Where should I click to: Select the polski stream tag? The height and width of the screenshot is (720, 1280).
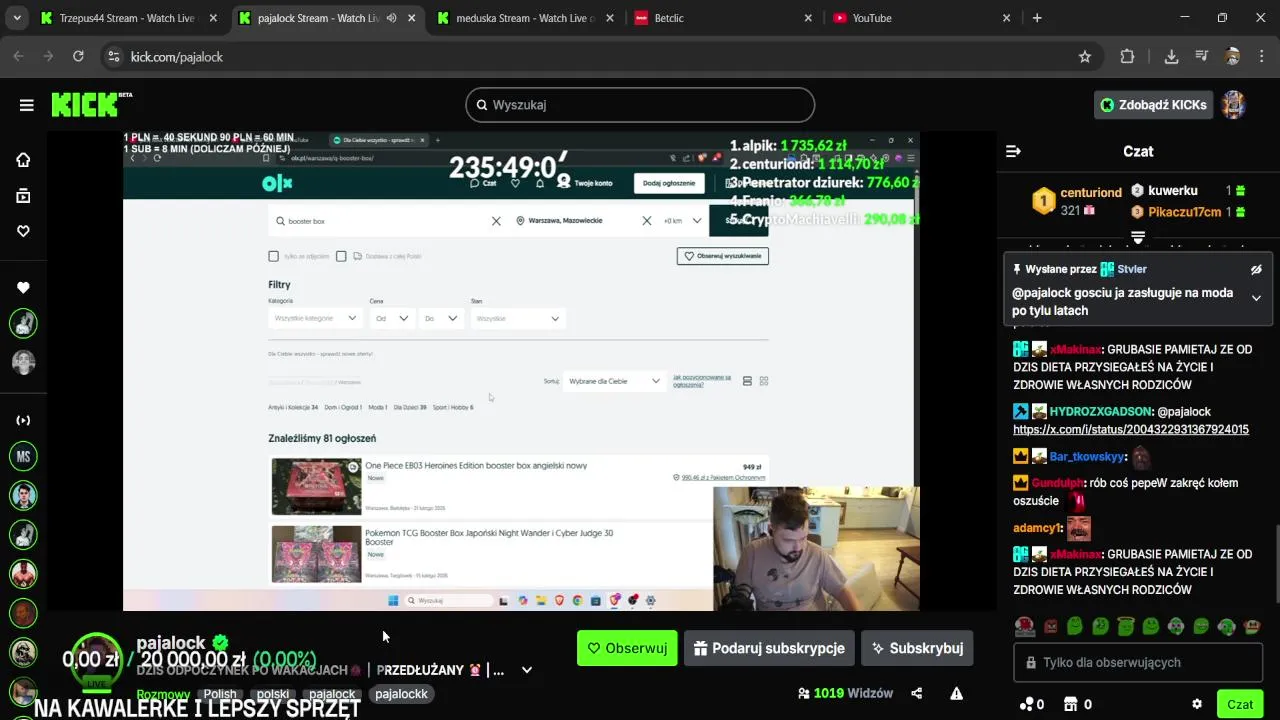(x=273, y=694)
